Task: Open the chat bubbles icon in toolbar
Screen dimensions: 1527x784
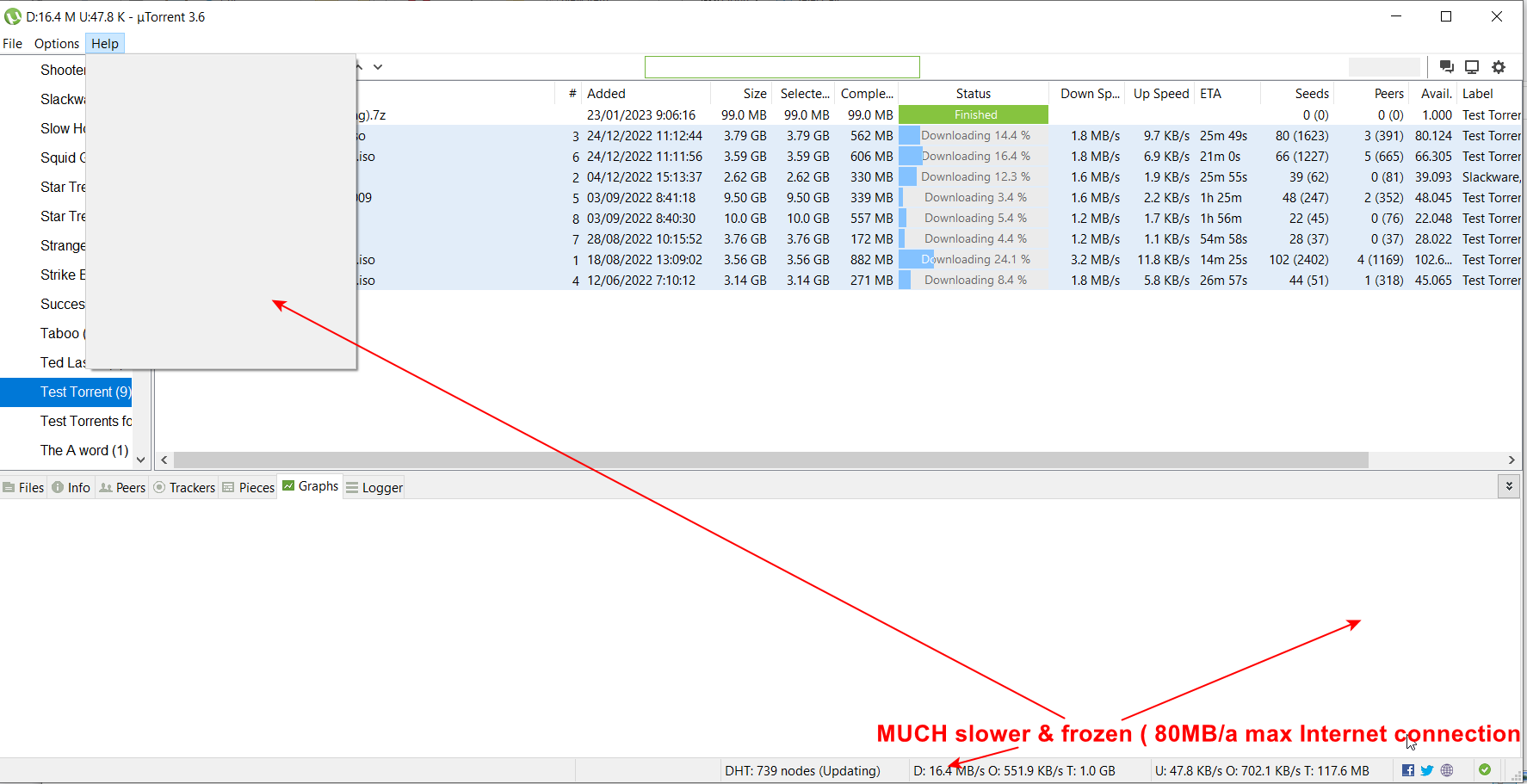Action: point(1447,67)
